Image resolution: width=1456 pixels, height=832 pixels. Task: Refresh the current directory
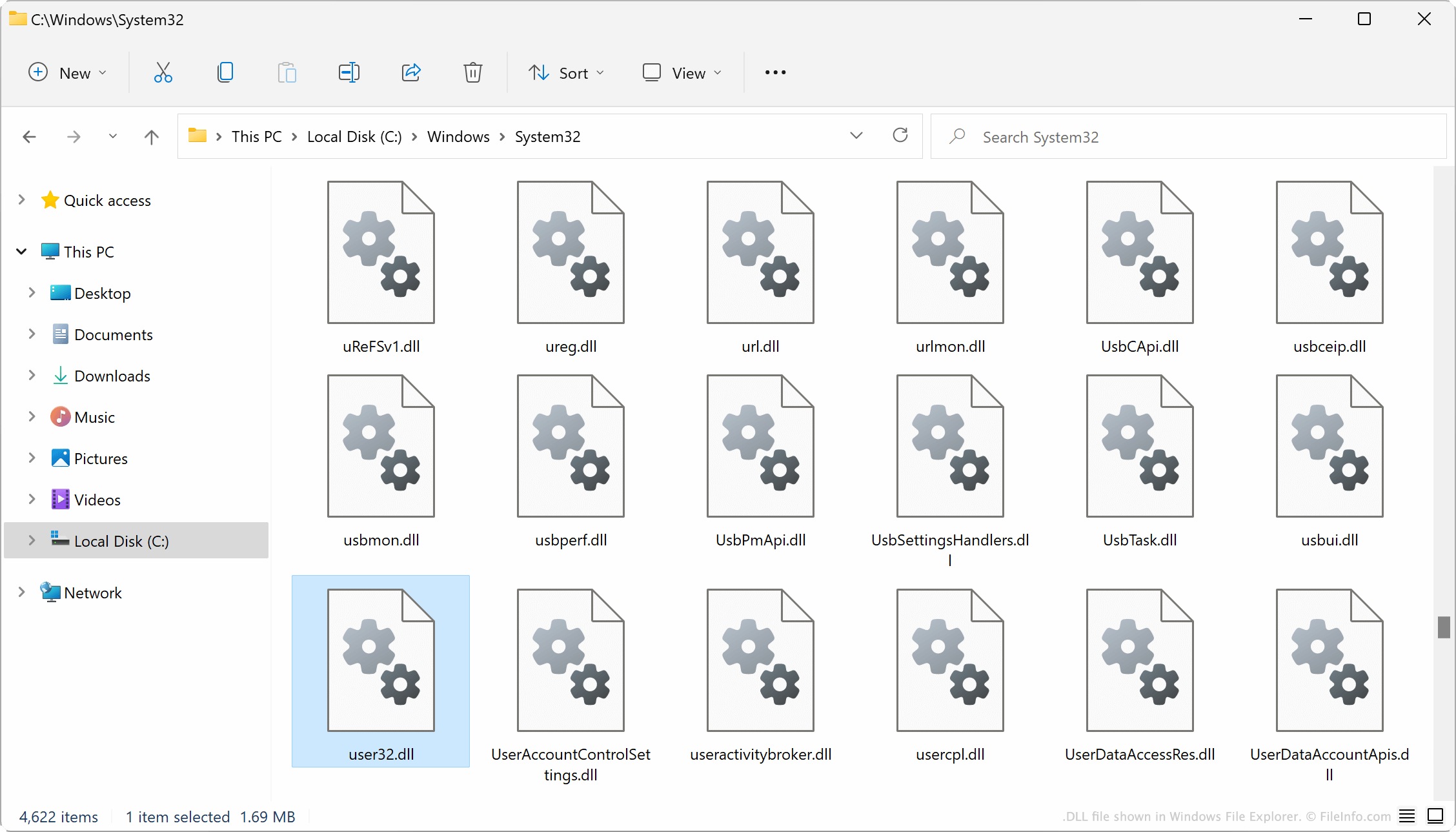(899, 136)
